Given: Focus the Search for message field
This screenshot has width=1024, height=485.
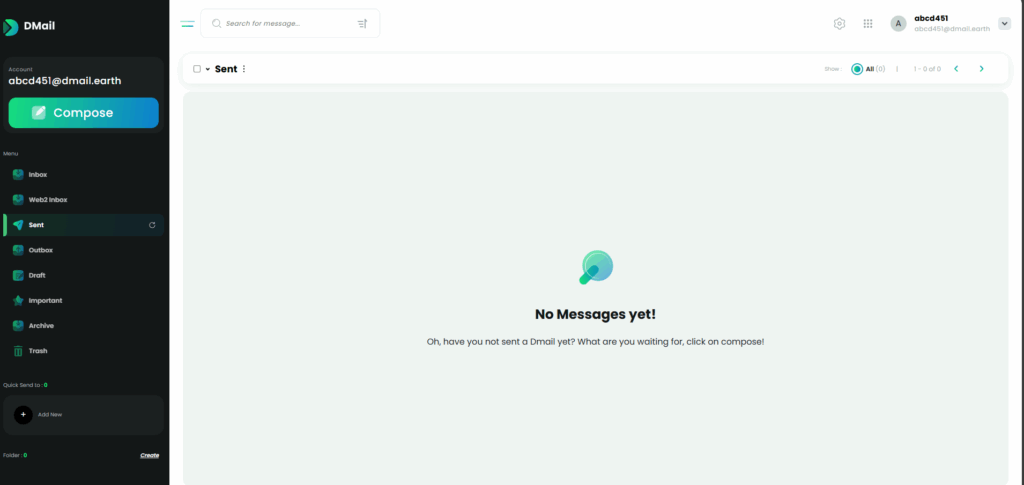Looking at the screenshot, I should (x=285, y=23).
